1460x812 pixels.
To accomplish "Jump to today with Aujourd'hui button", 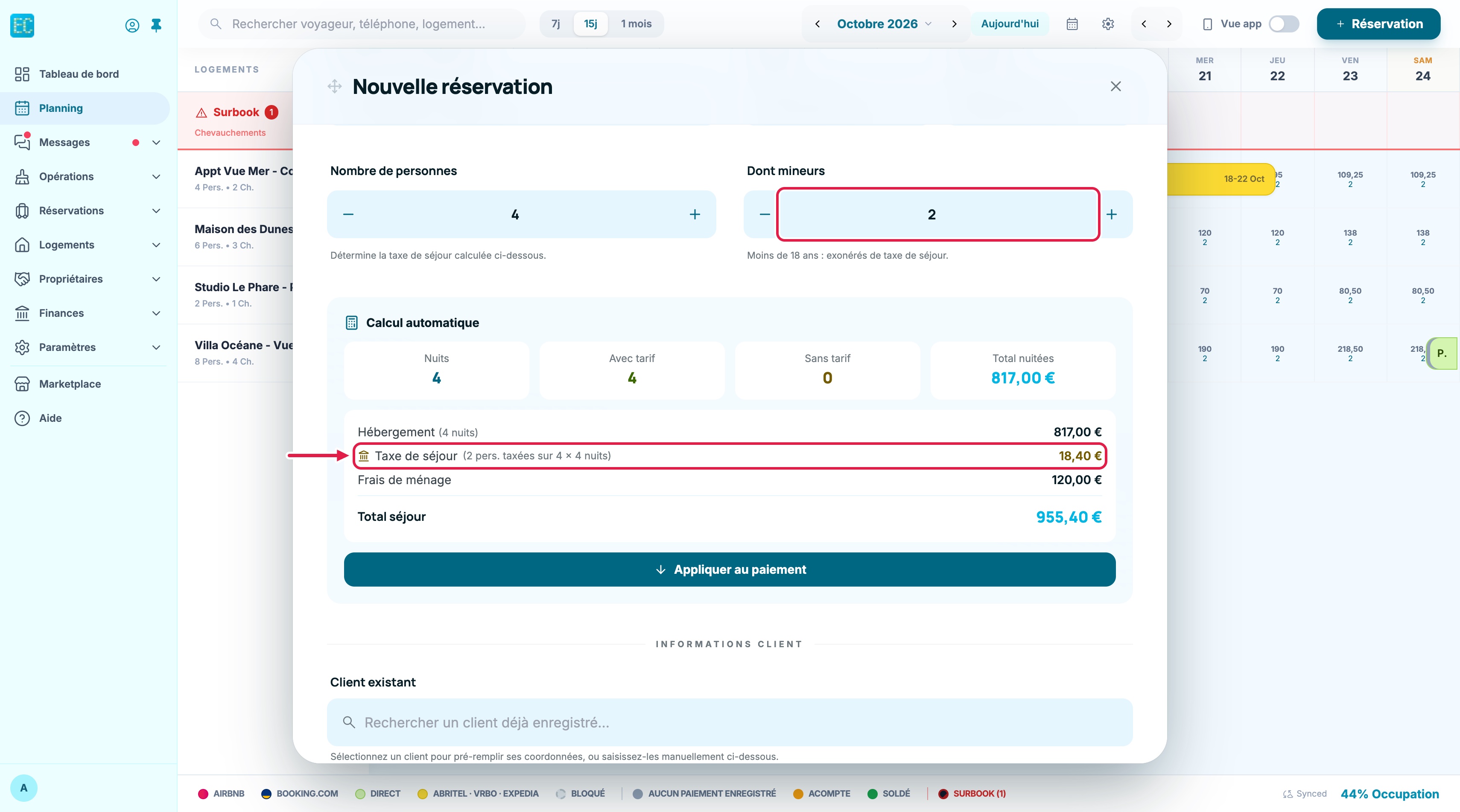I will point(1010,24).
